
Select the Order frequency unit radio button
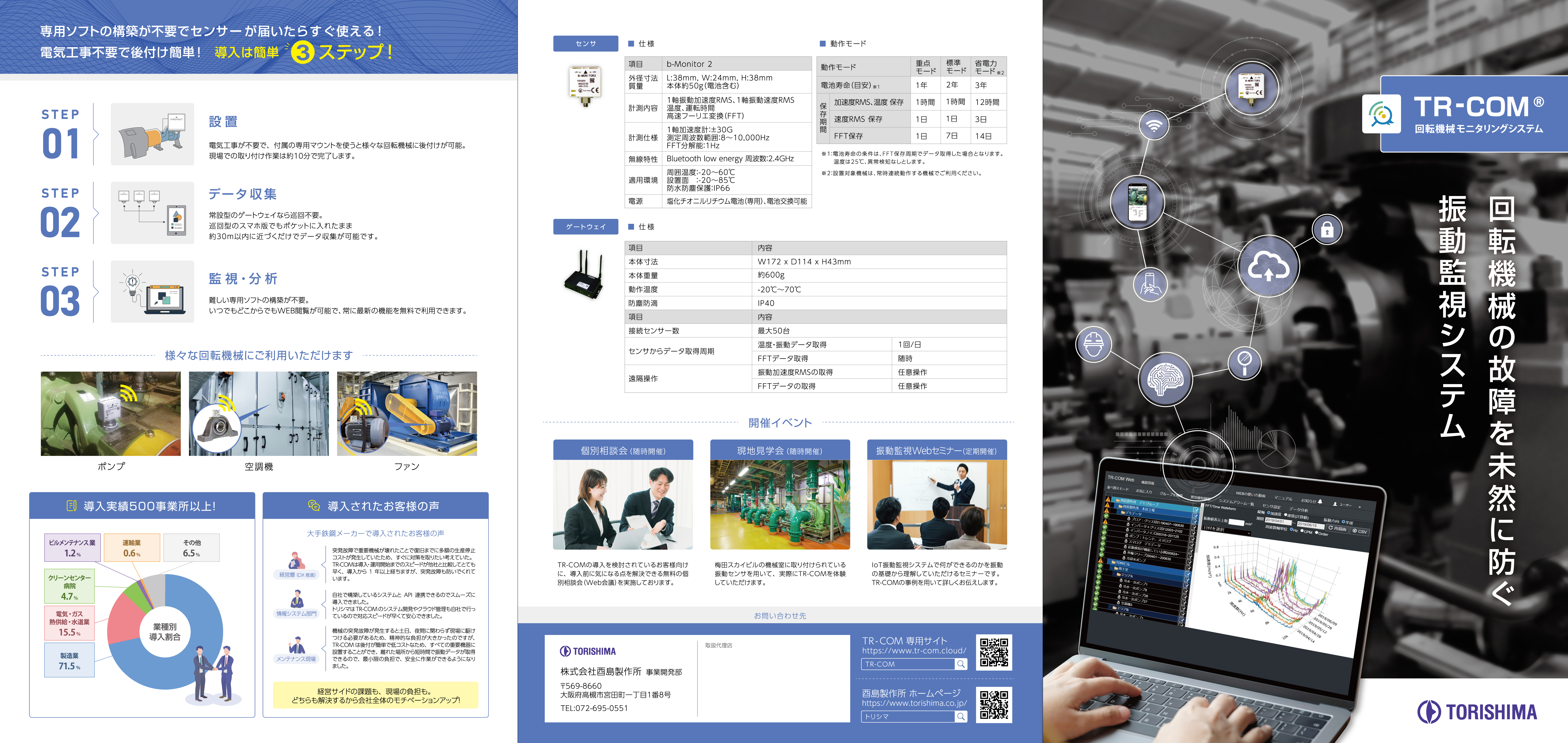1317,532
